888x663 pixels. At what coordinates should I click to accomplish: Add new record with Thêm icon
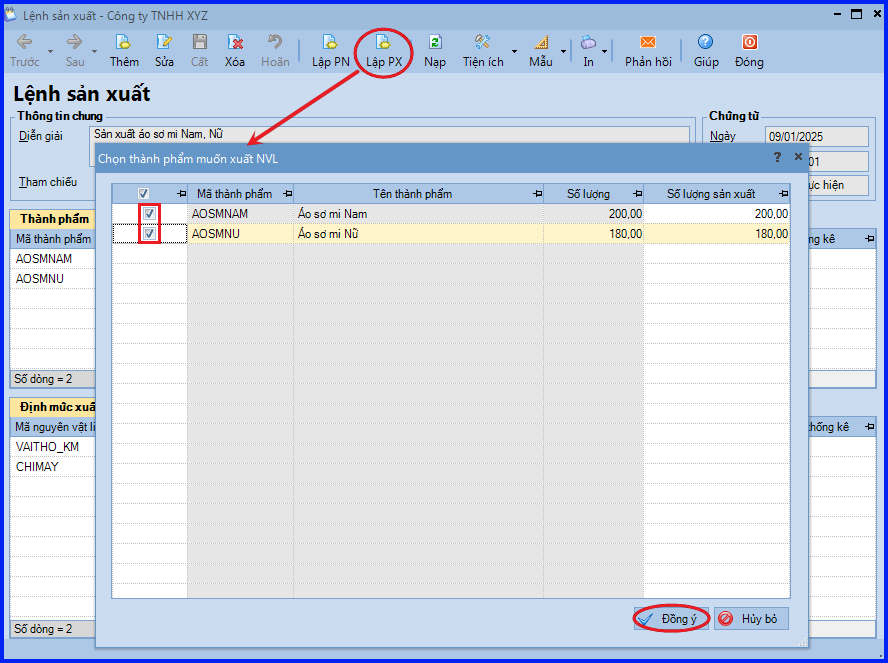[123, 42]
